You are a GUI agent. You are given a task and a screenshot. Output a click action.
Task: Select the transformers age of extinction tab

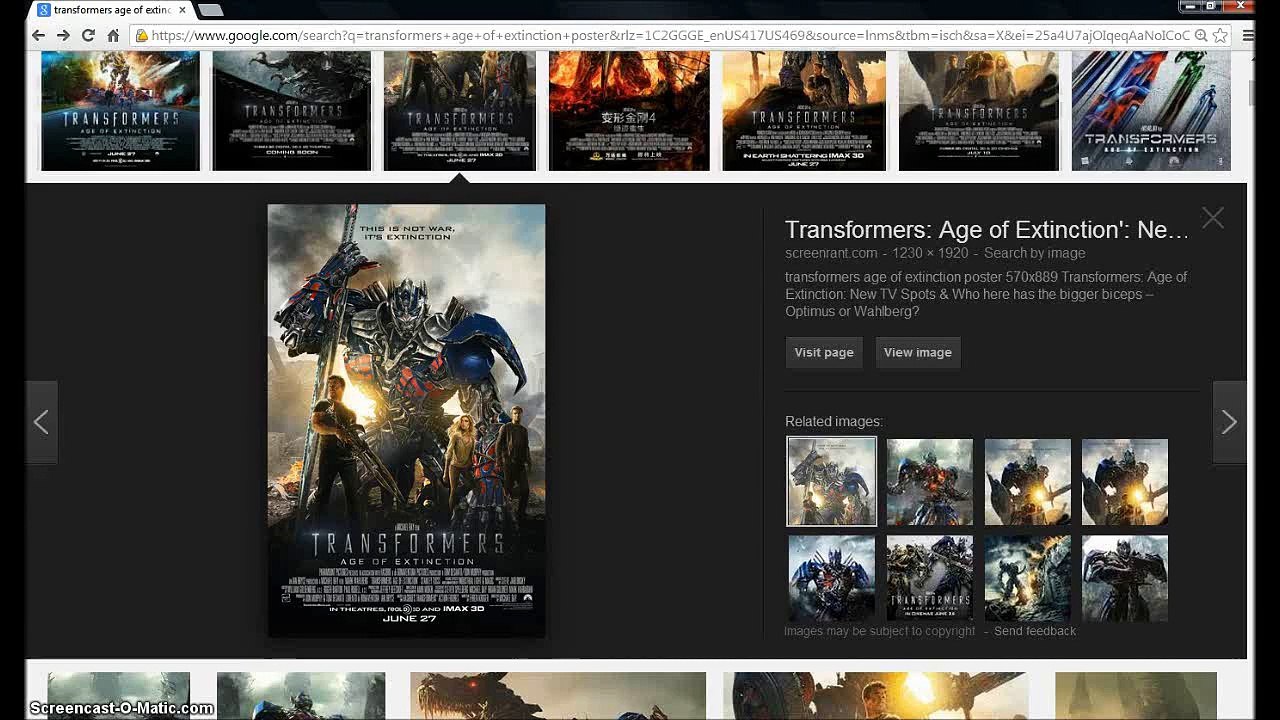(112, 10)
